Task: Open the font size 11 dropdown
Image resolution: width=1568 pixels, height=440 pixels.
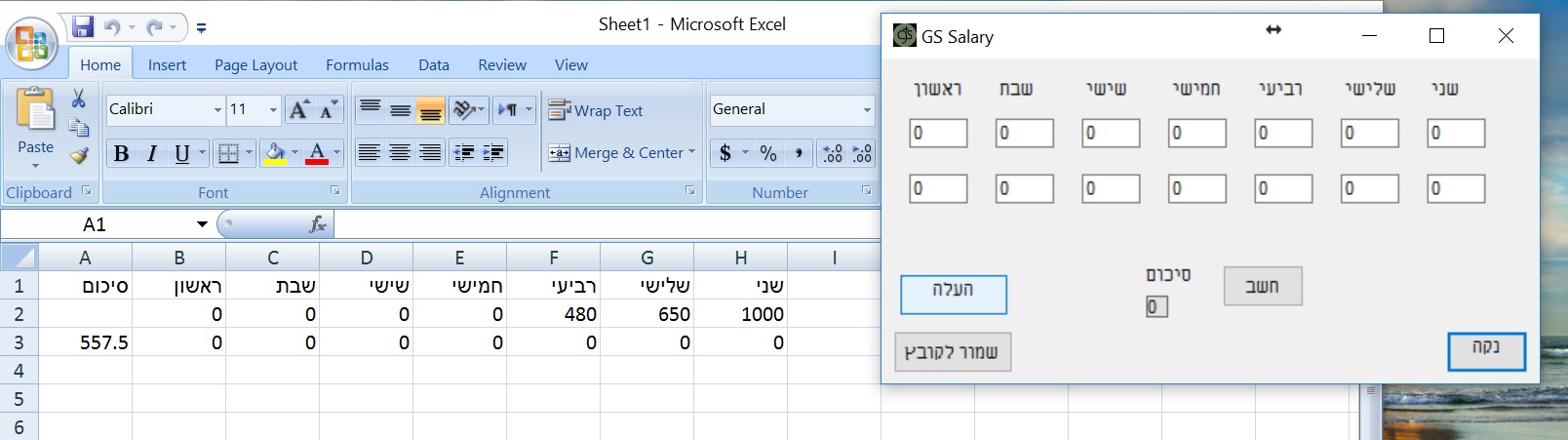Action: [x=273, y=109]
